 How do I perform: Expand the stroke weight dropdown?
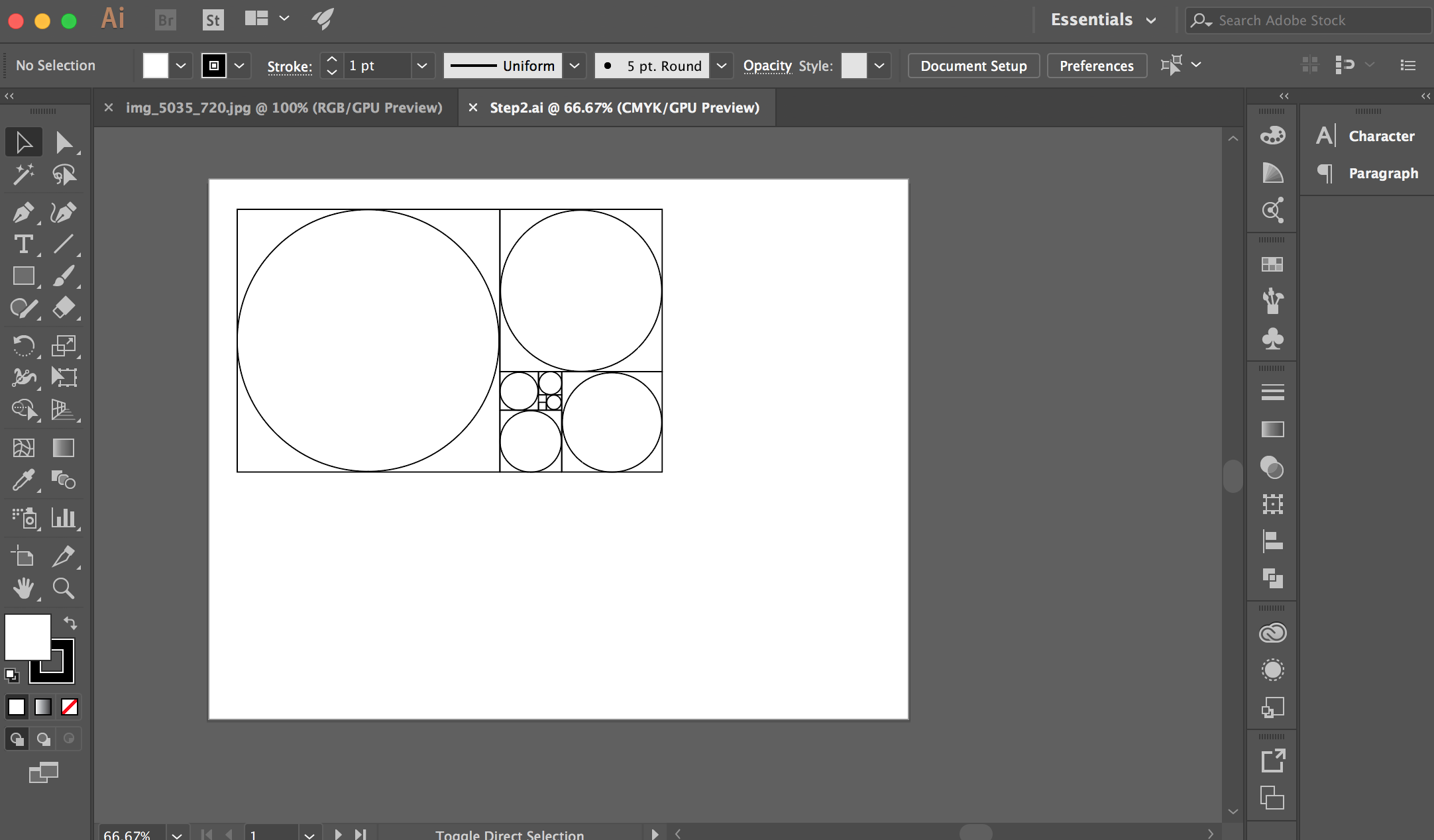point(422,66)
